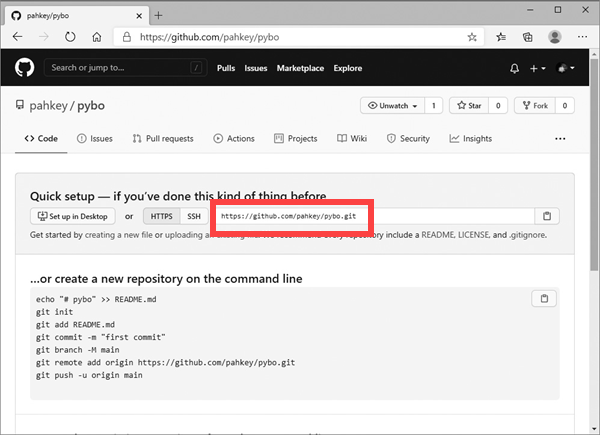Expand the Unwatch notifications dropdown

[392, 106]
